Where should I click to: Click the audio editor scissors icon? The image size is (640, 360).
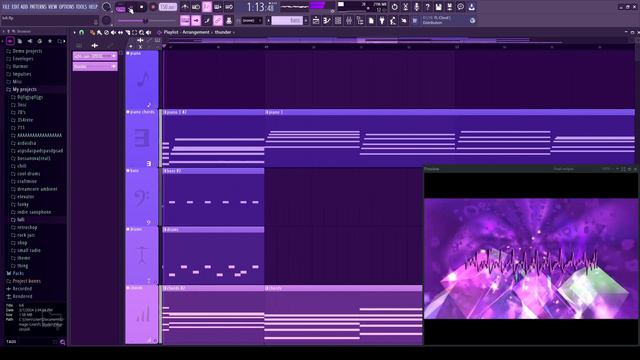tap(405, 7)
